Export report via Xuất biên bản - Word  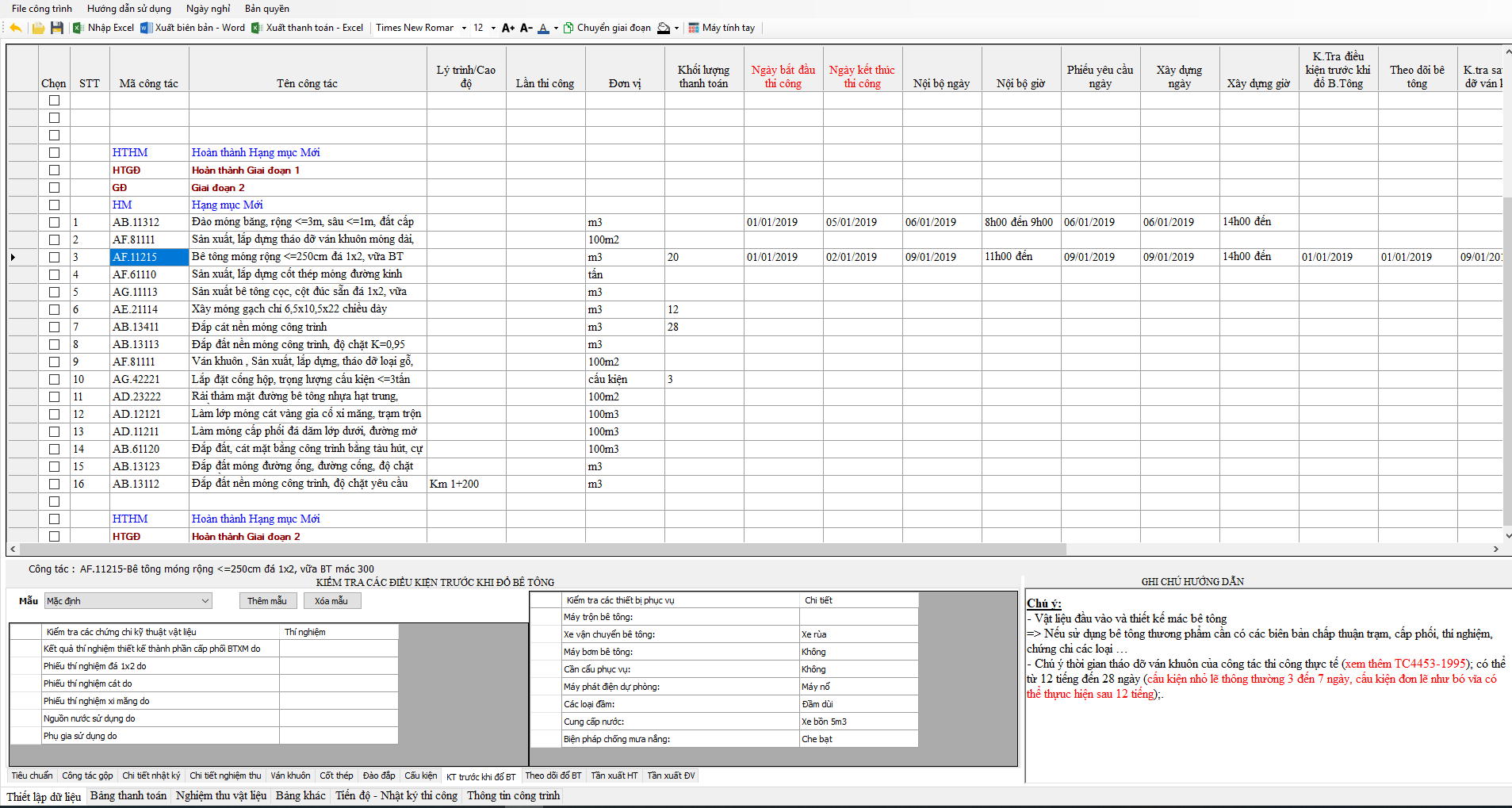tap(193, 28)
